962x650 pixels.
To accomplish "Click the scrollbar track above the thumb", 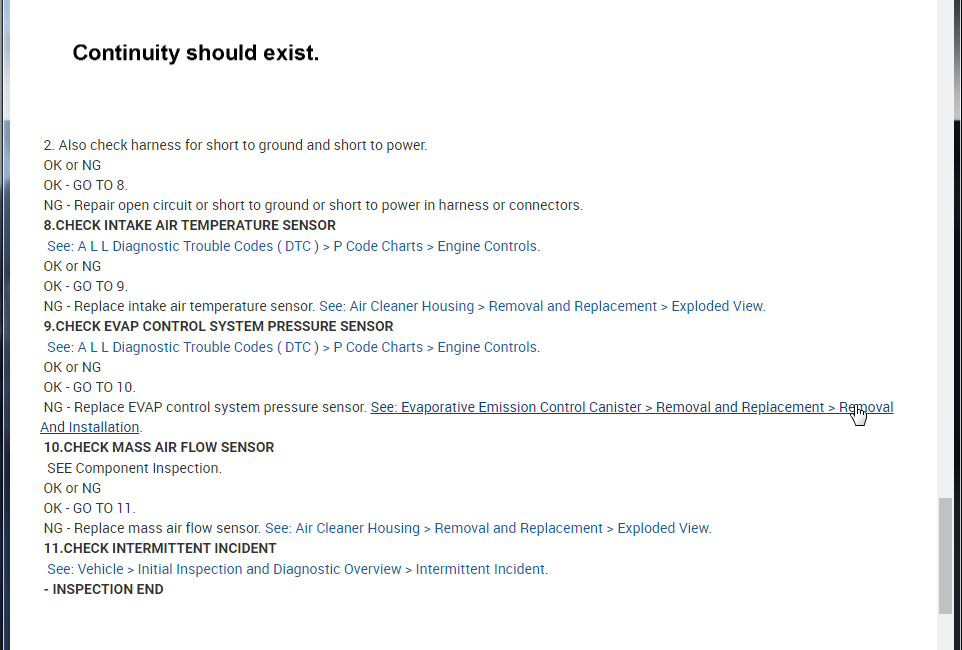I will pyautogui.click(x=945, y=250).
